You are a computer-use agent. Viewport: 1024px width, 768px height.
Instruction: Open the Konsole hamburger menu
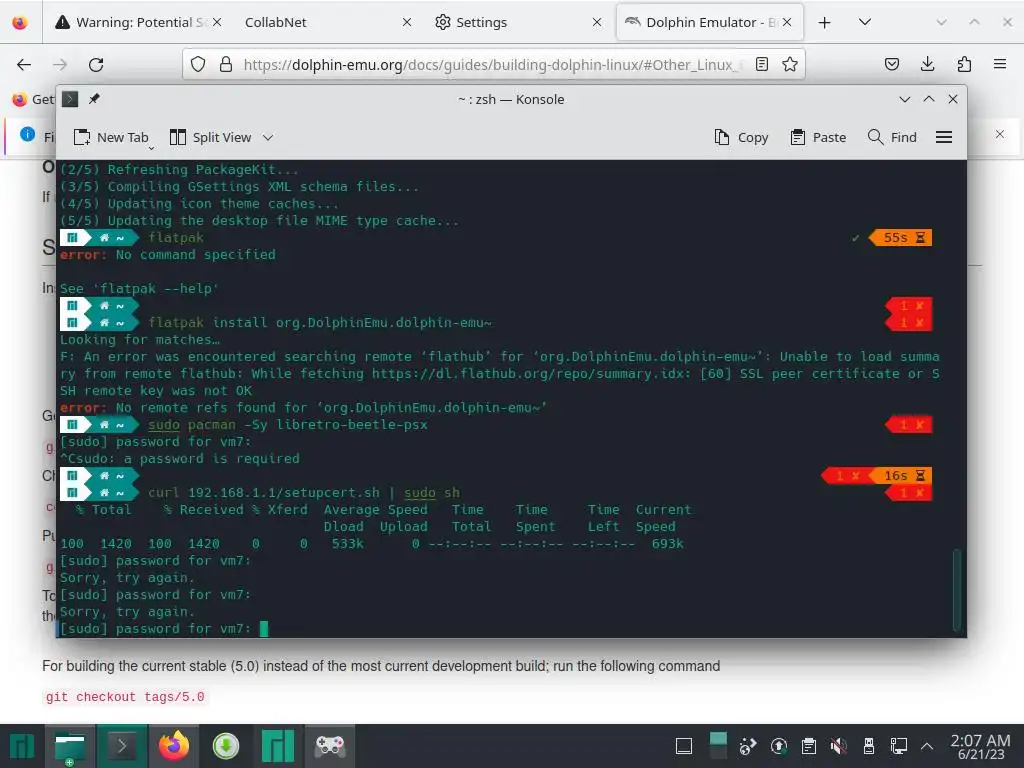pos(944,137)
